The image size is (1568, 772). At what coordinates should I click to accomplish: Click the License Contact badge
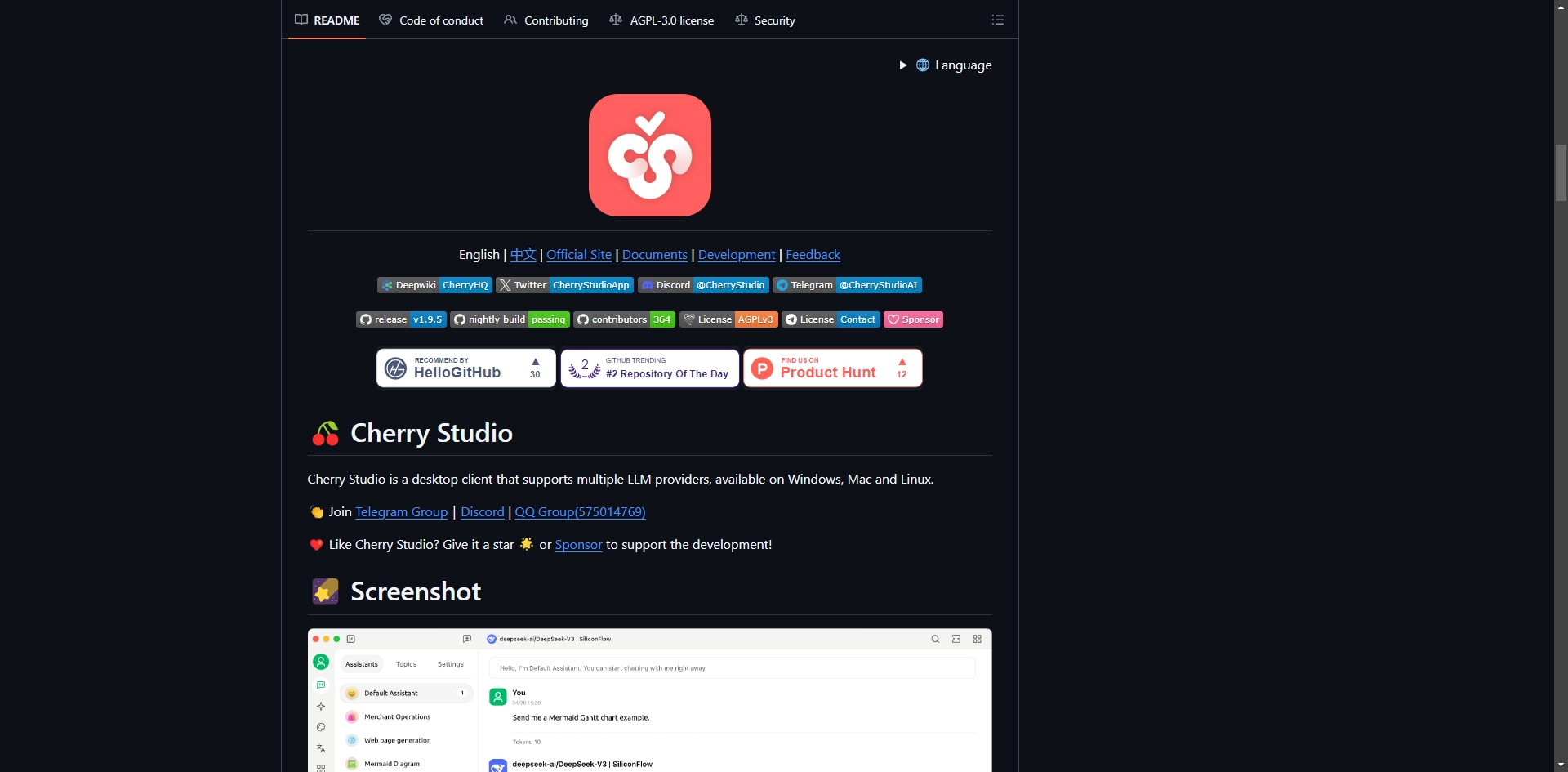coord(831,319)
